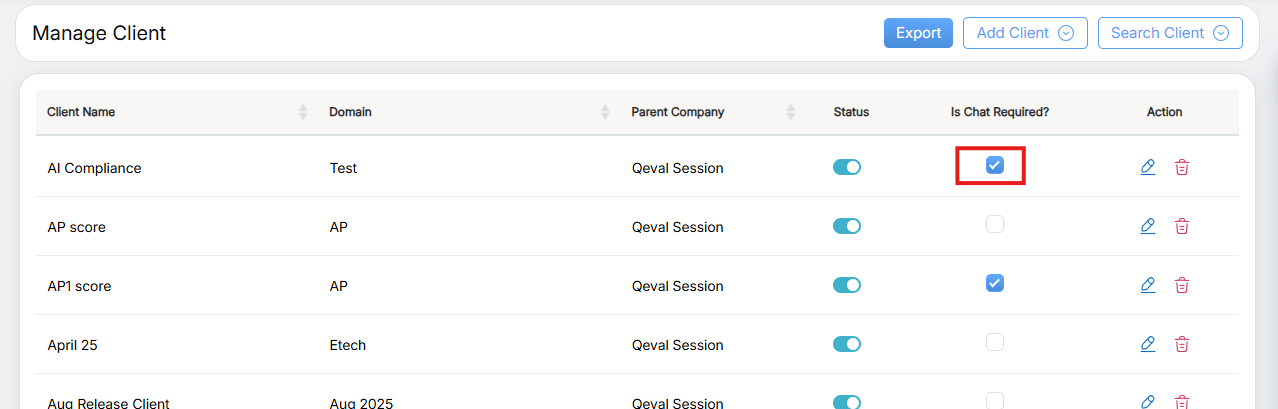Edit the AP1 score client

click(1148, 285)
